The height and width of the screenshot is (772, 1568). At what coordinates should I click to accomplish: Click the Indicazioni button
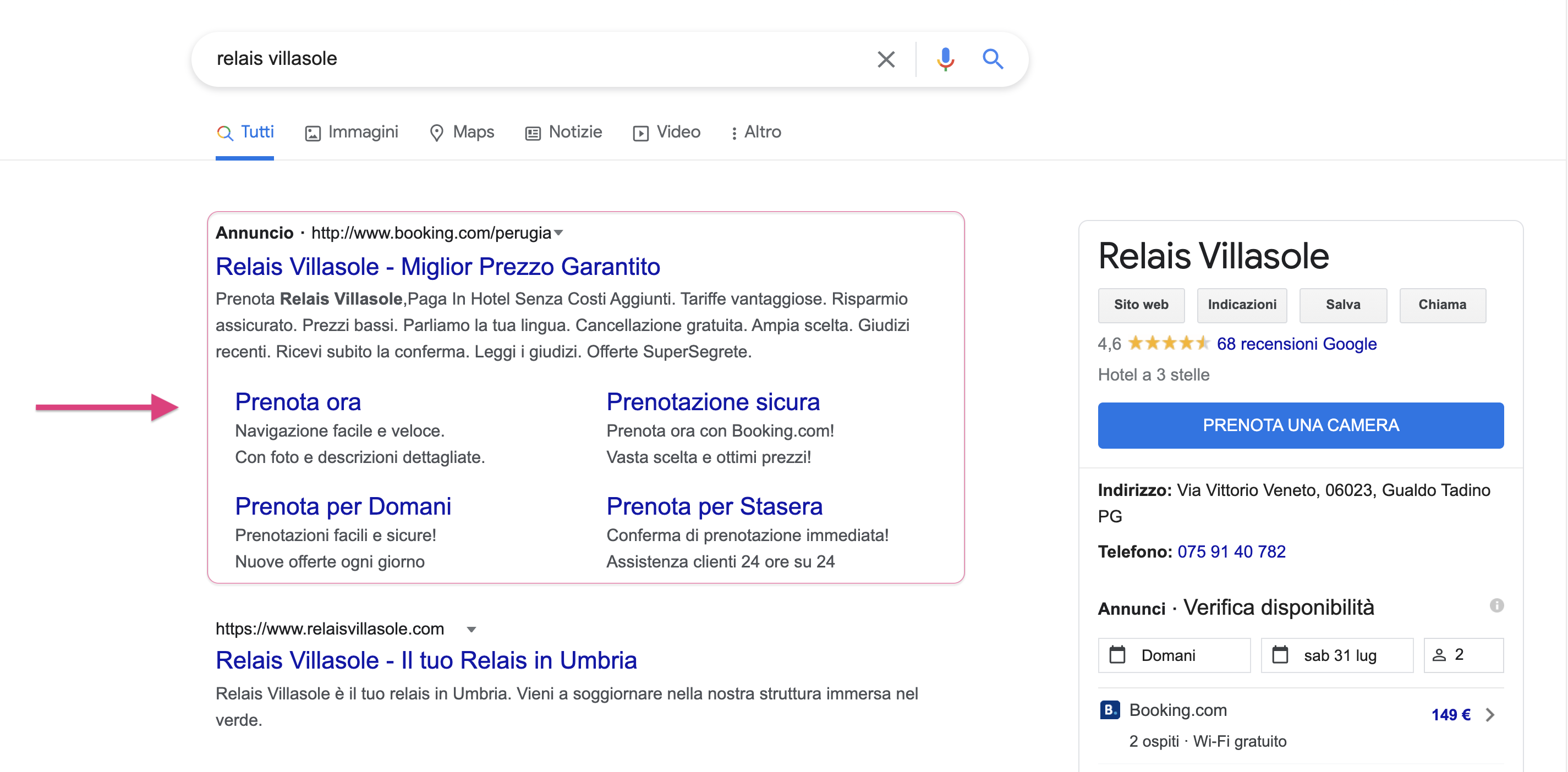click(x=1242, y=305)
